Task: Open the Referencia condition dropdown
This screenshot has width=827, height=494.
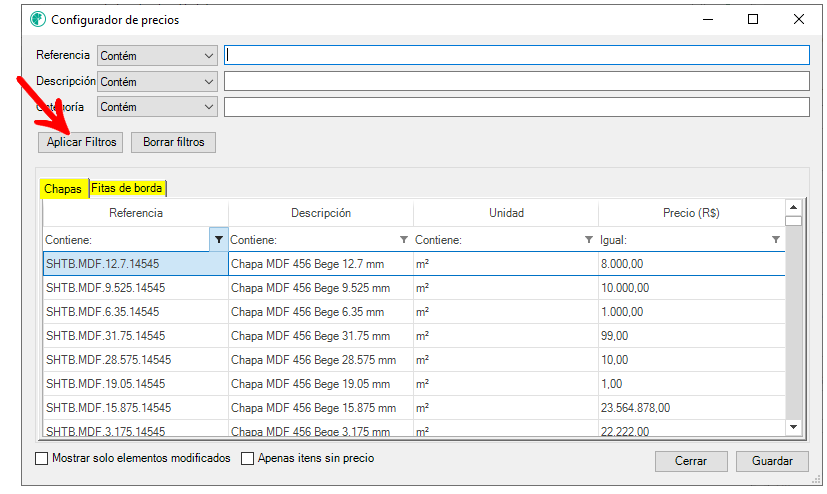Action: click(x=157, y=56)
